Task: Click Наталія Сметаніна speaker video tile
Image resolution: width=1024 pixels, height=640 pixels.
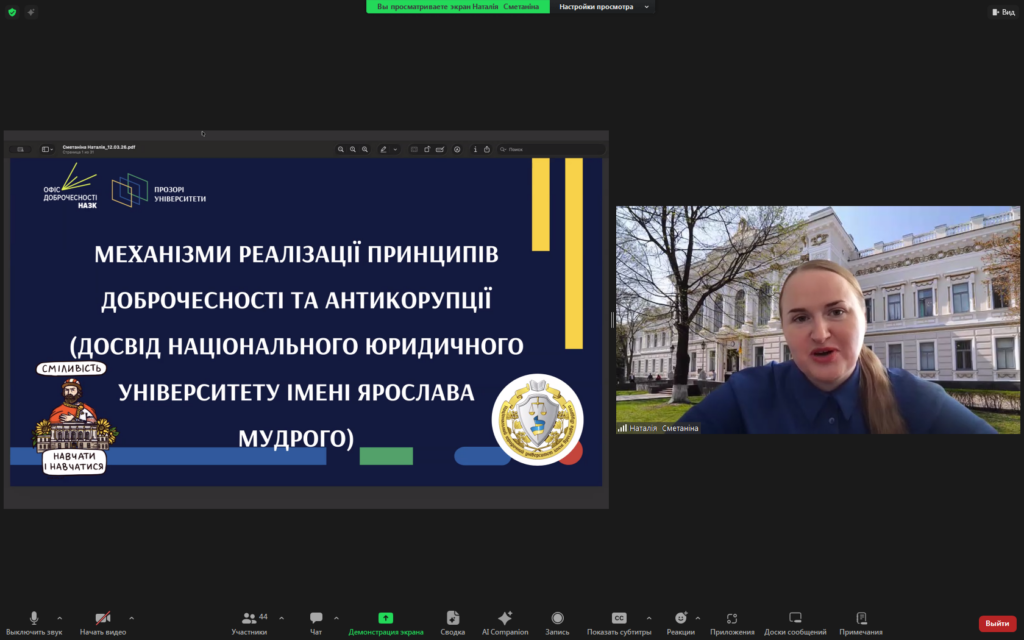Action: coord(817,320)
